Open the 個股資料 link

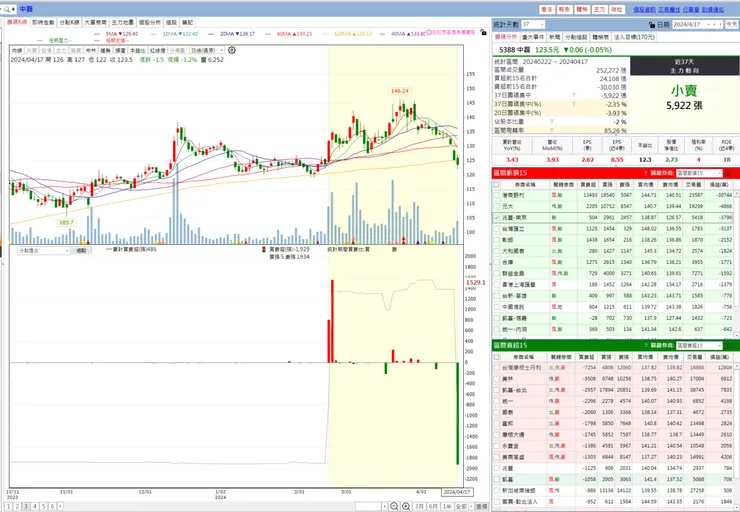pyautogui.click(x=644, y=9)
